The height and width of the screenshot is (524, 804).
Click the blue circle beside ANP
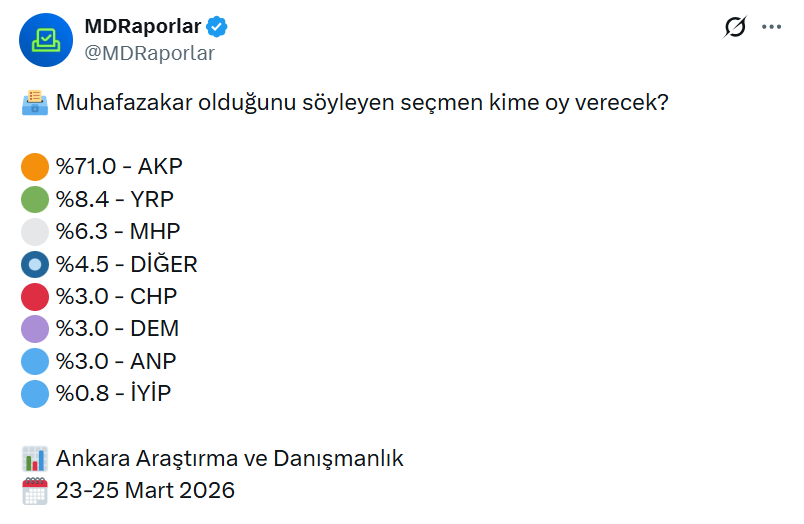pyautogui.click(x=35, y=361)
